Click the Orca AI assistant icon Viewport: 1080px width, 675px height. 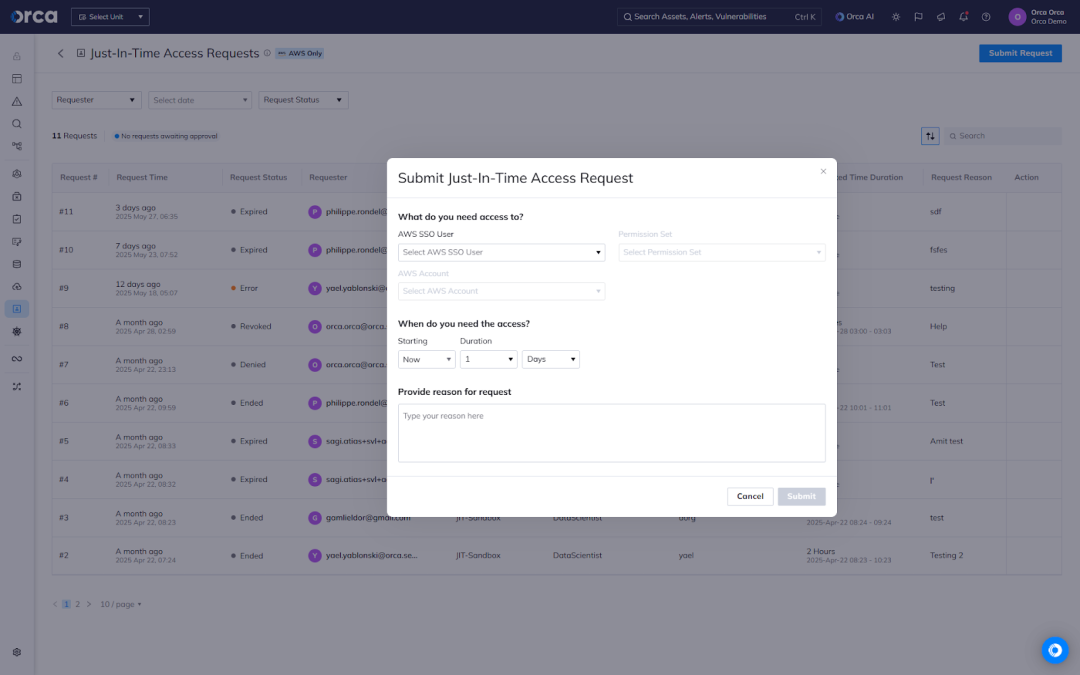click(854, 17)
